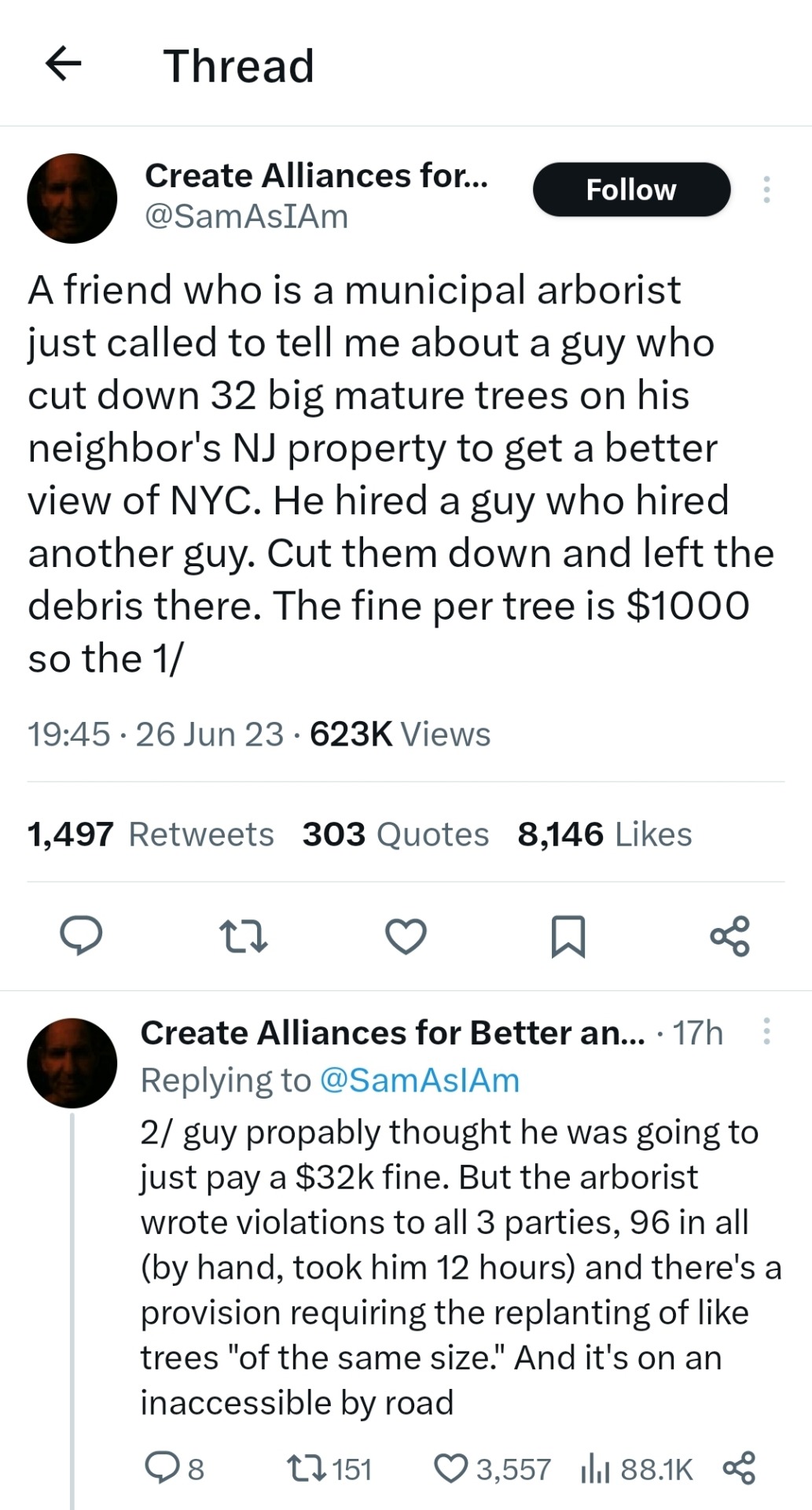Follow the Create Alliances account

pyautogui.click(x=631, y=190)
